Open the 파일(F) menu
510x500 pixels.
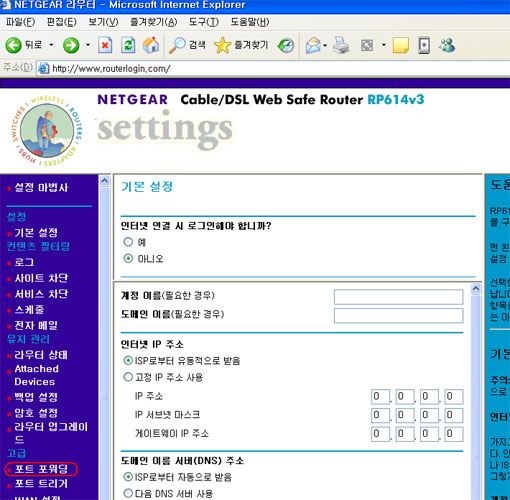[20, 22]
